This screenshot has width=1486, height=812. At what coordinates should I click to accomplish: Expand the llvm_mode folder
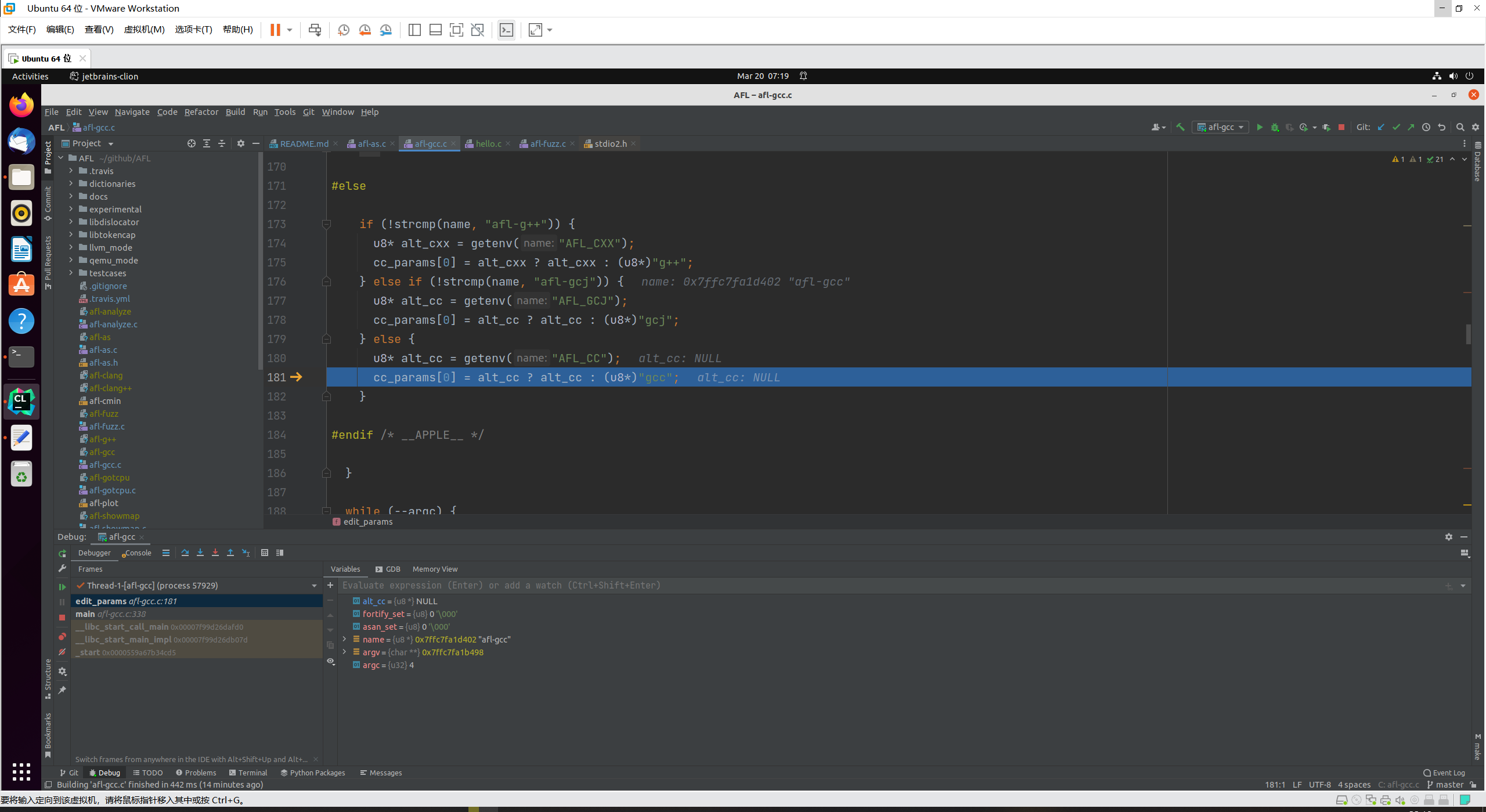click(71, 247)
